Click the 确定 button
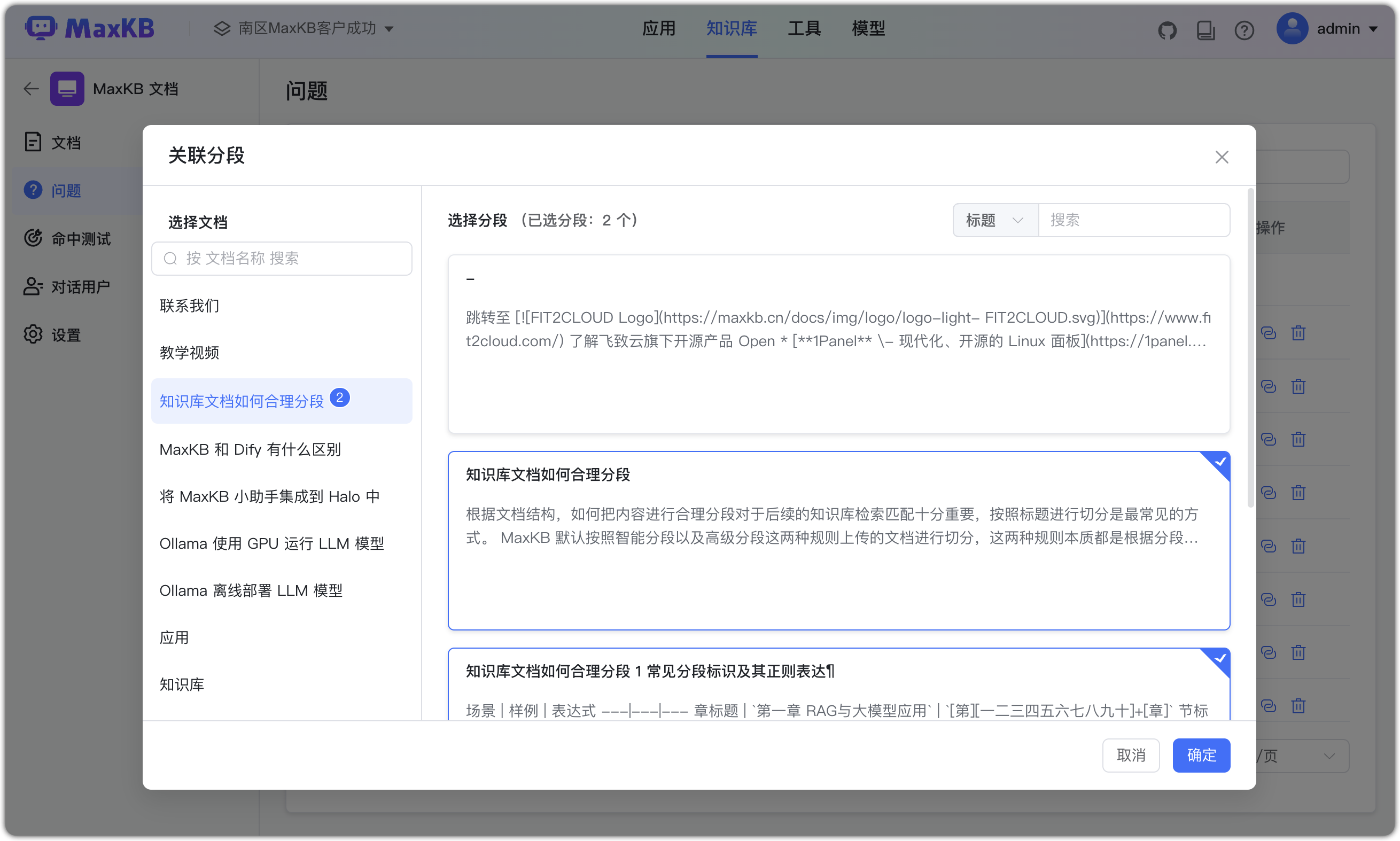 [x=1201, y=755]
